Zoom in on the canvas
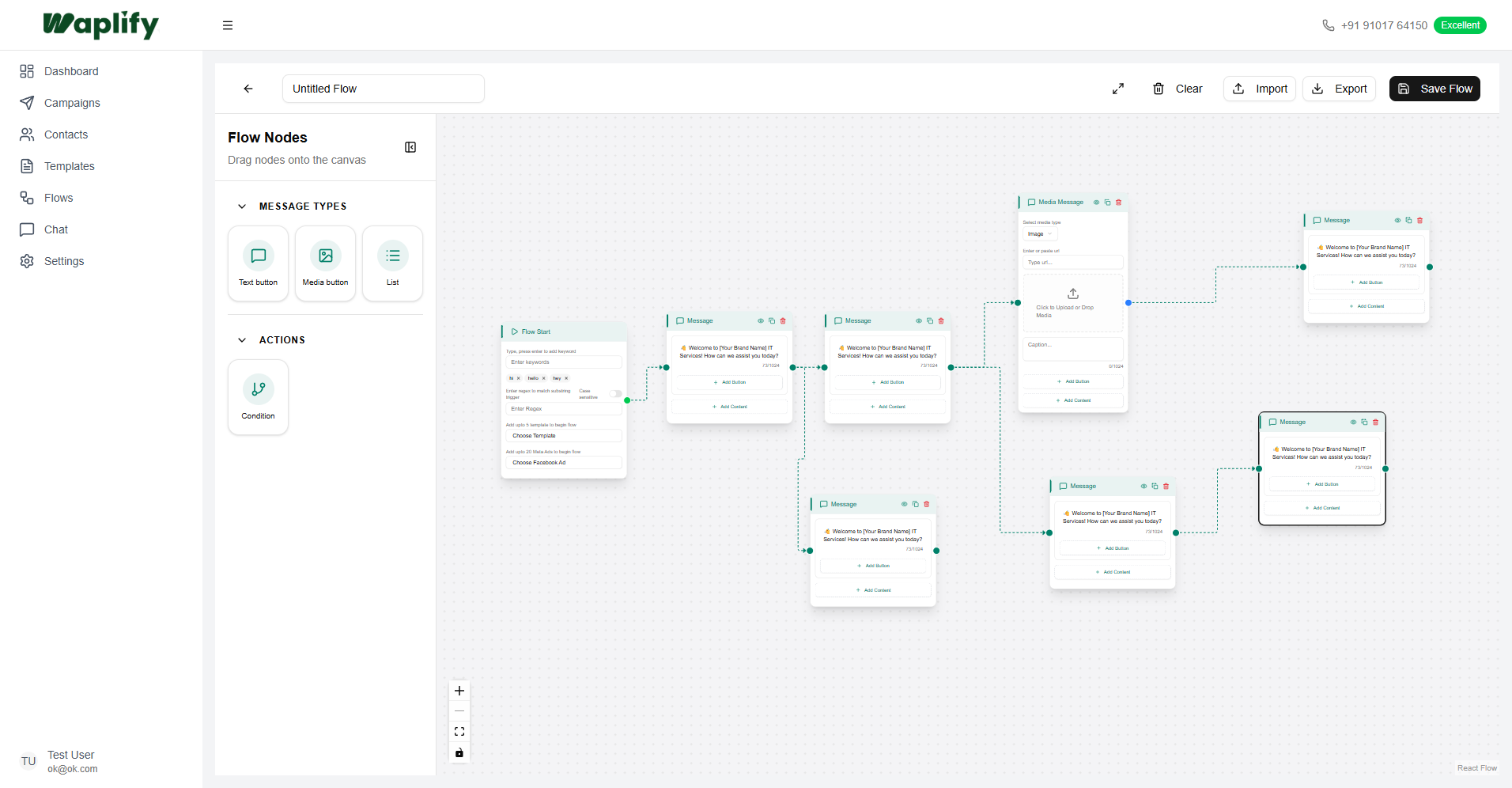The image size is (1512, 788). [459, 691]
